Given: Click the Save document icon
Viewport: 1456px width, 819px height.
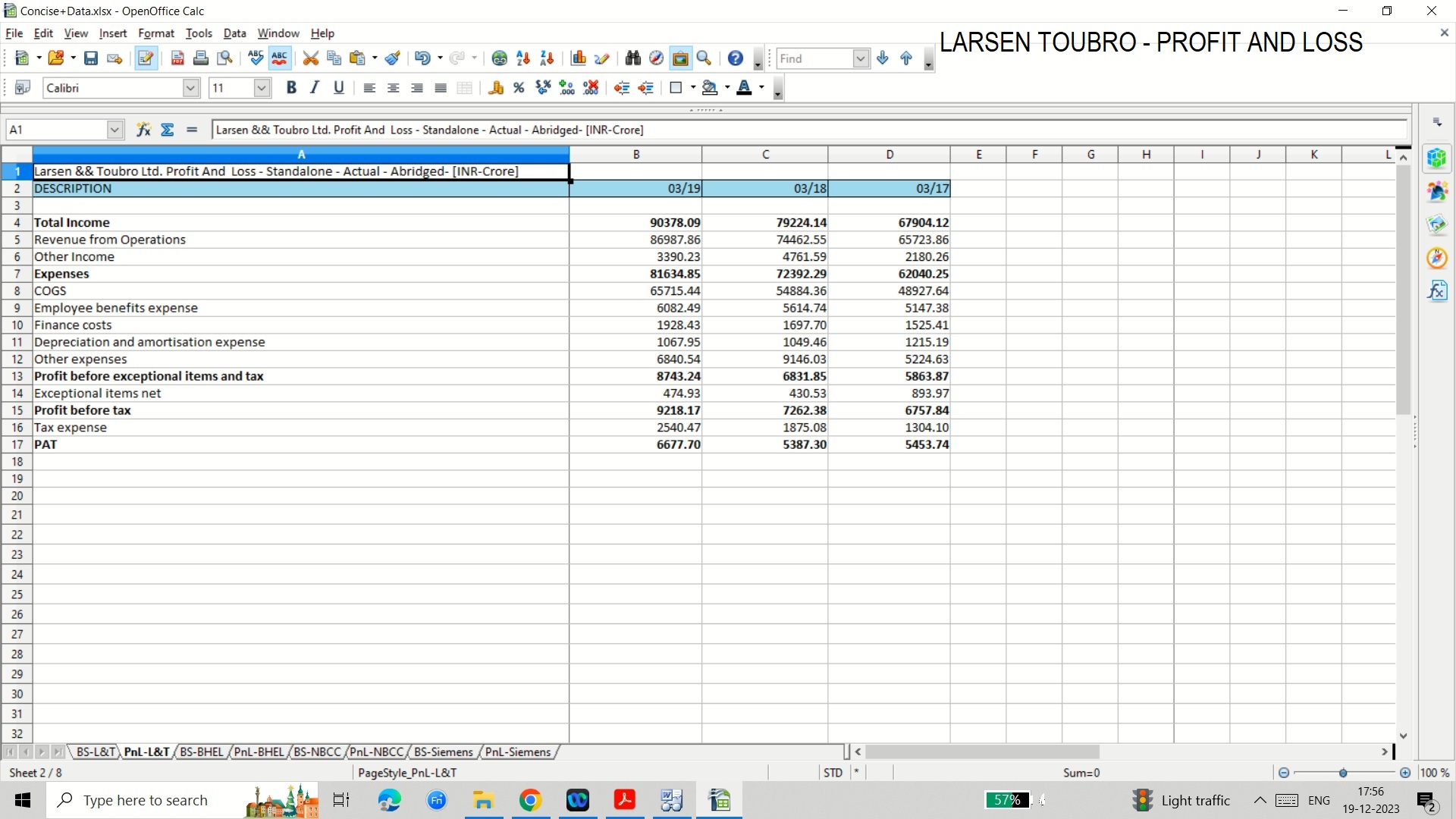Looking at the screenshot, I should (x=91, y=58).
